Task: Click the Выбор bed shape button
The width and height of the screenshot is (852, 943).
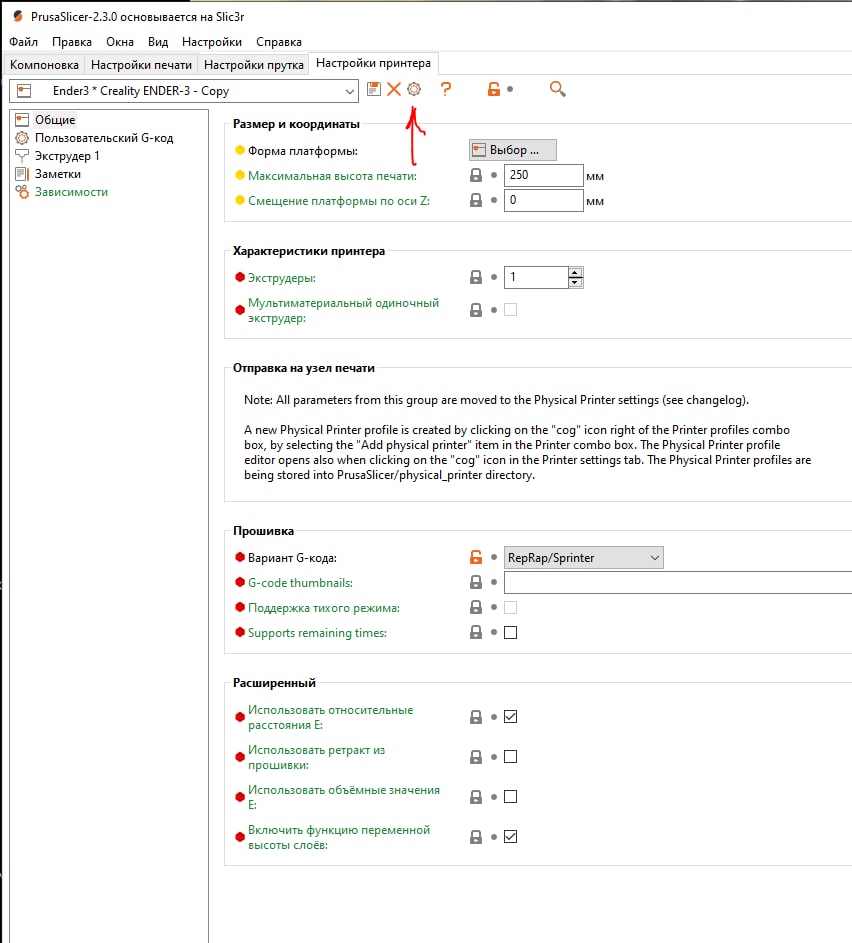Action: (513, 150)
